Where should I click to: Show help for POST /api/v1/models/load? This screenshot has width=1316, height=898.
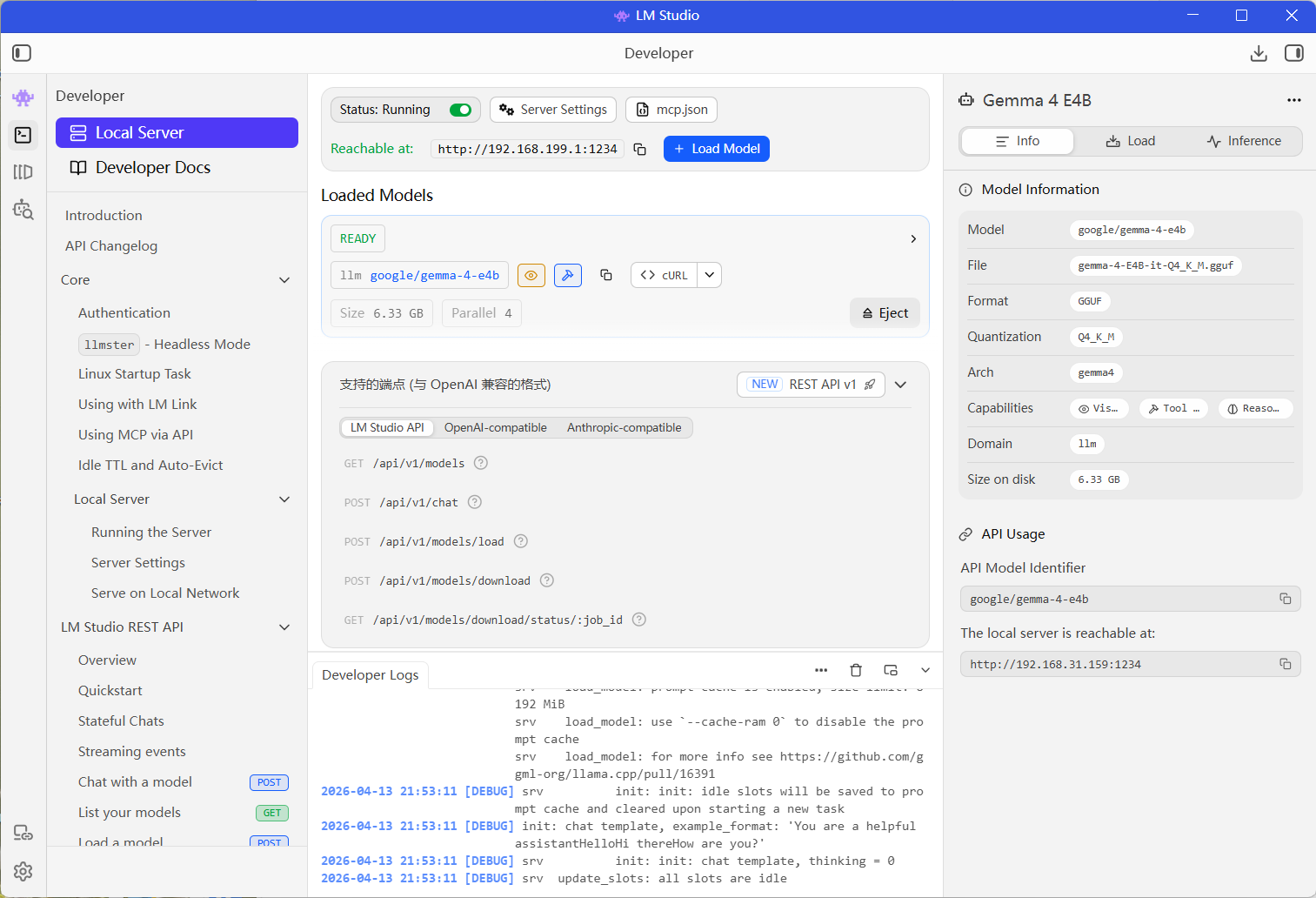point(521,541)
